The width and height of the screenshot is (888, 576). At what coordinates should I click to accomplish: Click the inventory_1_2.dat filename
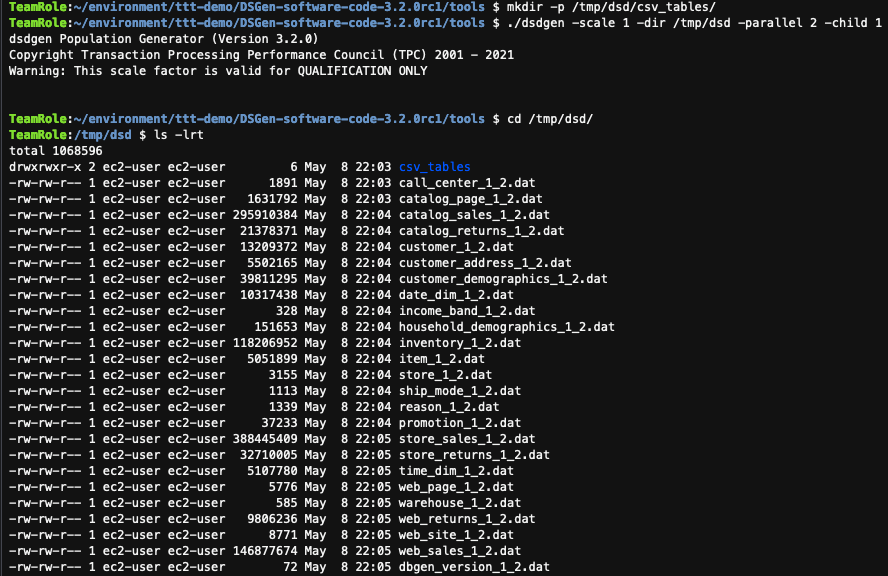point(460,343)
